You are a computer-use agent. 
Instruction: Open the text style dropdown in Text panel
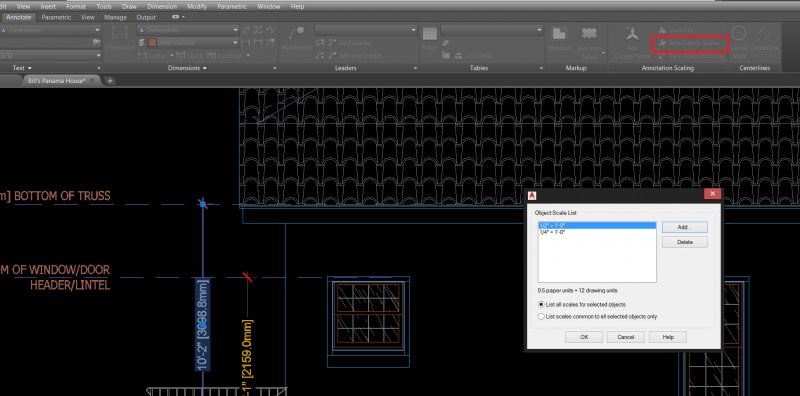click(x=98, y=30)
